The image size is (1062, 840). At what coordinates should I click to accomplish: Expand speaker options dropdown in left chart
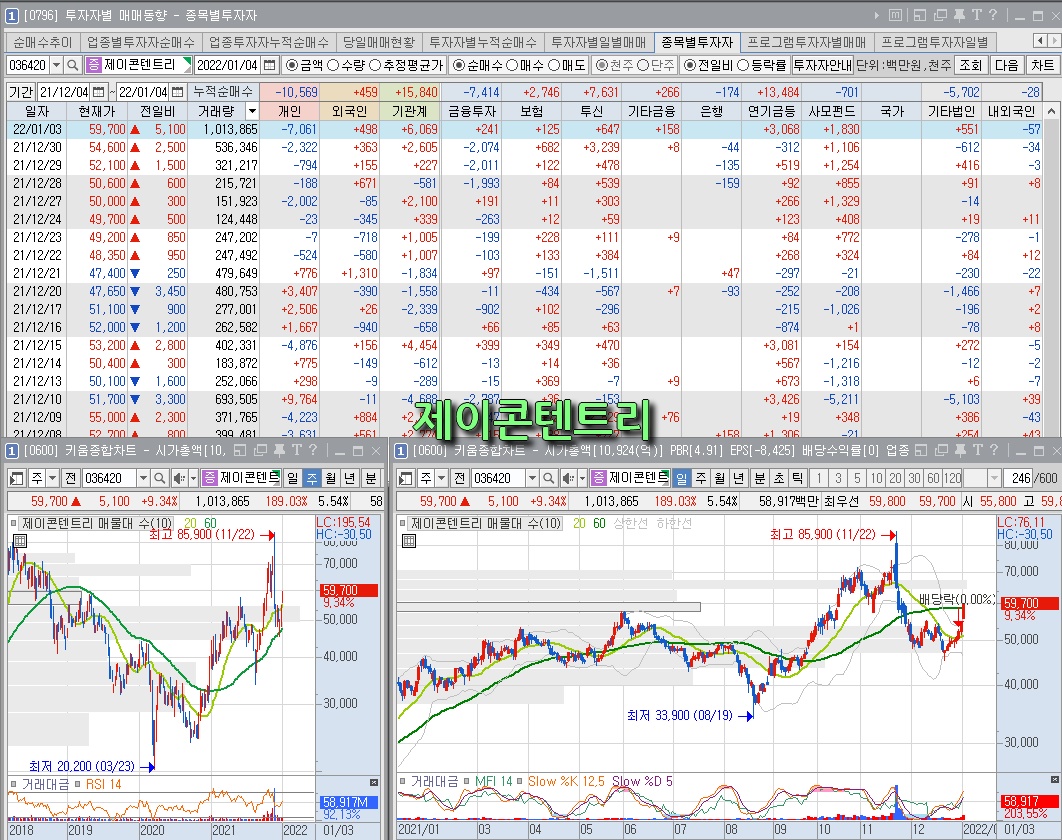click(193, 478)
